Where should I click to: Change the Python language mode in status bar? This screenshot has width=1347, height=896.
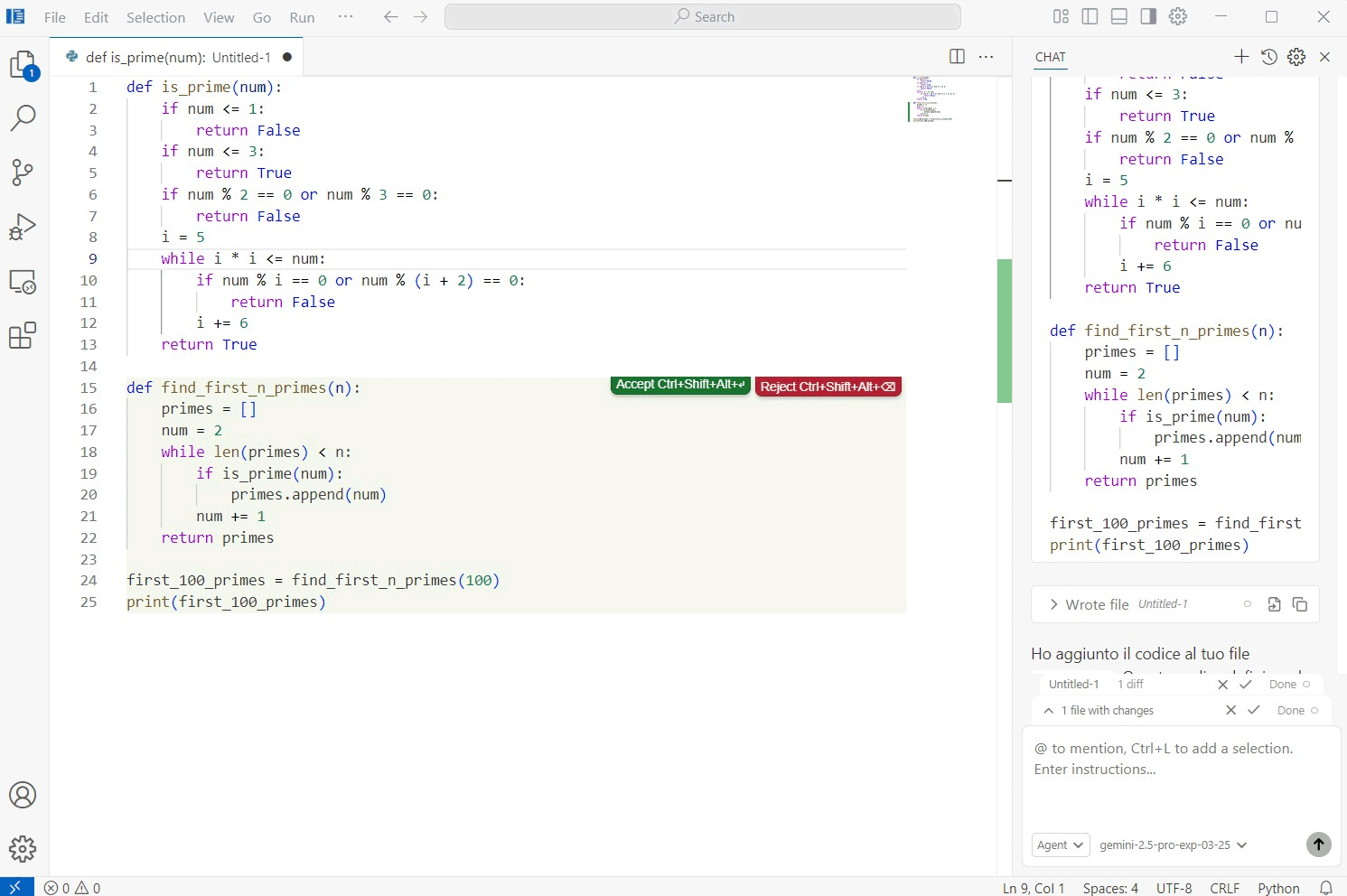click(x=1278, y=888)
